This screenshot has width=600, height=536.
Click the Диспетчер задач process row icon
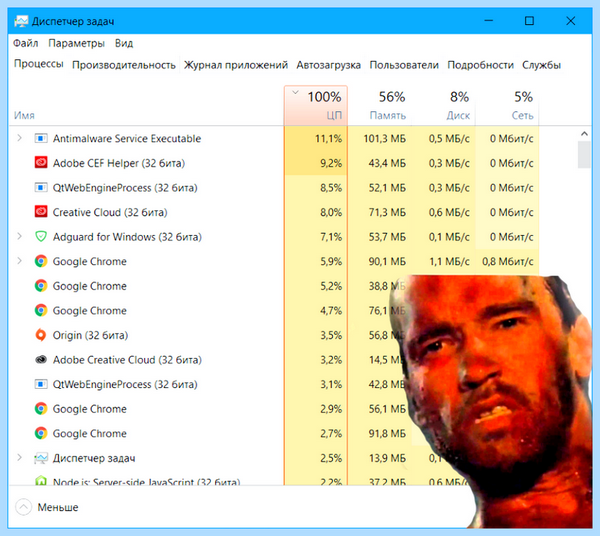(41, 458)
